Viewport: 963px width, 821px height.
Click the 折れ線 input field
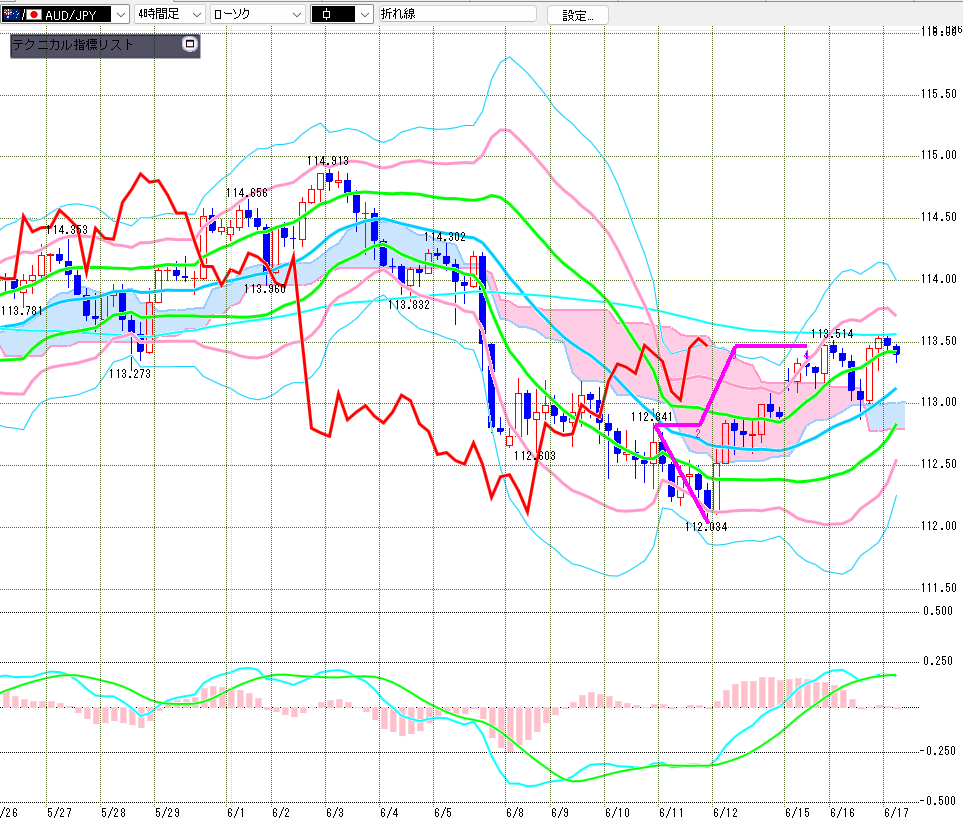[458, 14]
